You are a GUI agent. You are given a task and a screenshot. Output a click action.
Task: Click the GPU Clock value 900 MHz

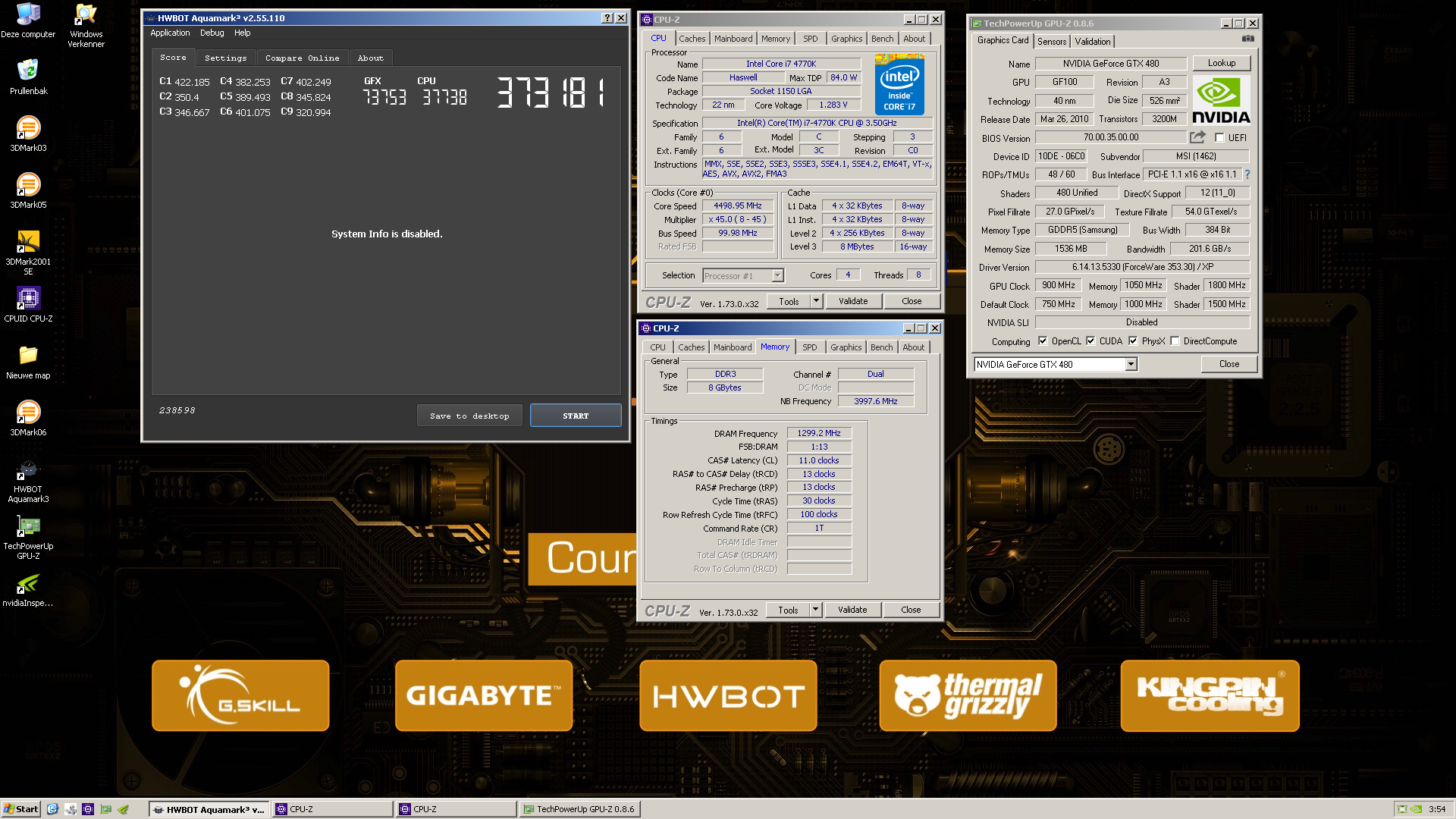click(1058, 285)
